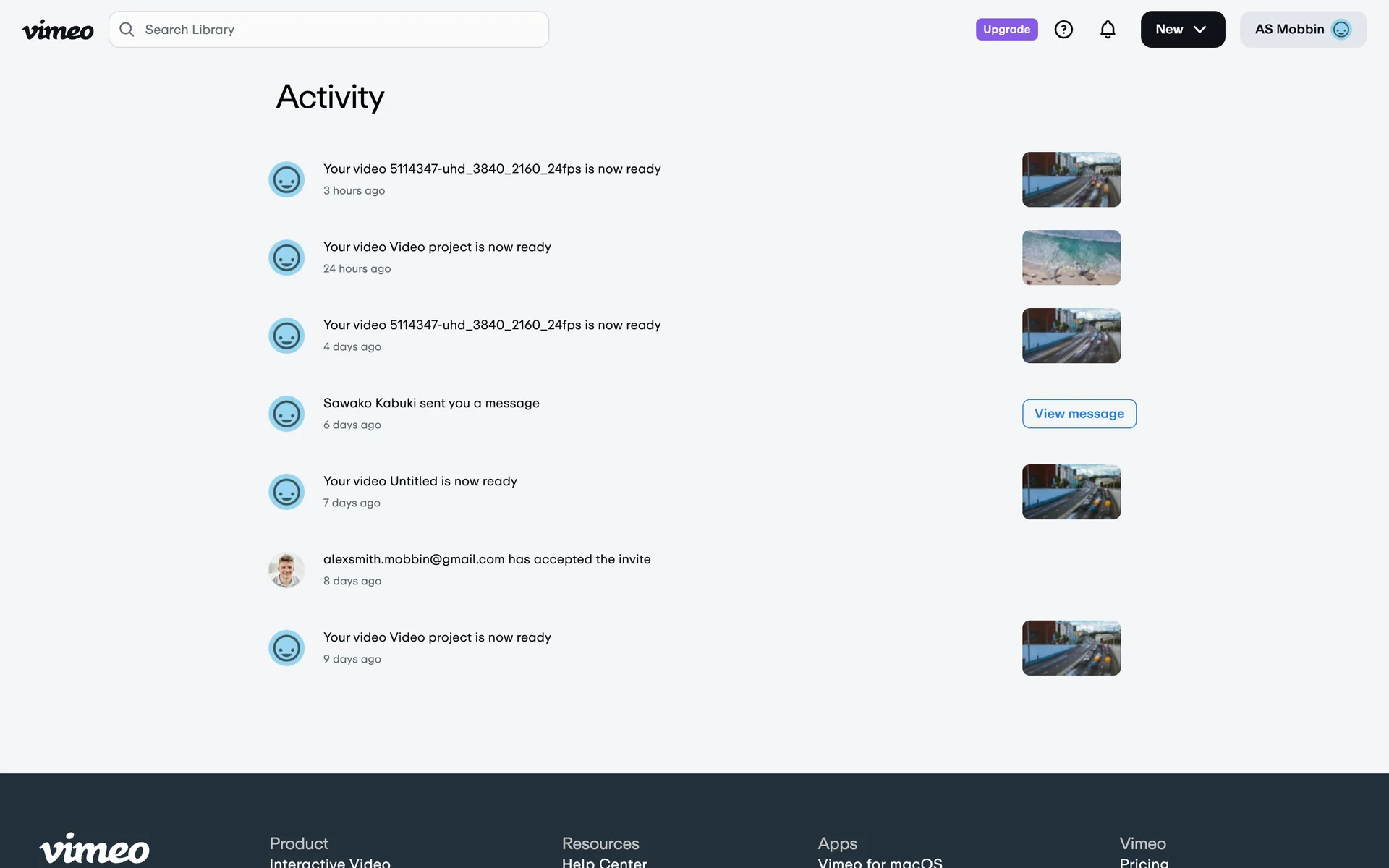Click the Search Library field
This screenshot has height=868, width=1389.
(340, 30)
